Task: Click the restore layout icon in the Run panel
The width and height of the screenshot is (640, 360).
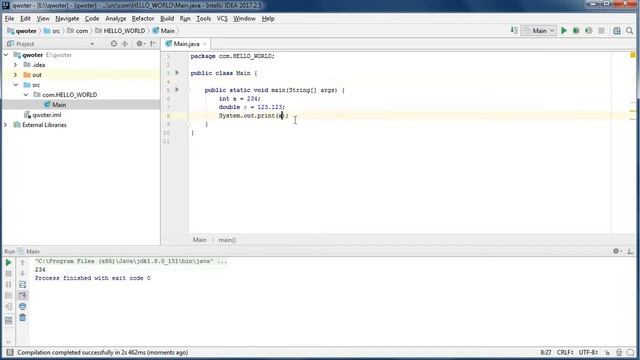Action: (9, 320)
